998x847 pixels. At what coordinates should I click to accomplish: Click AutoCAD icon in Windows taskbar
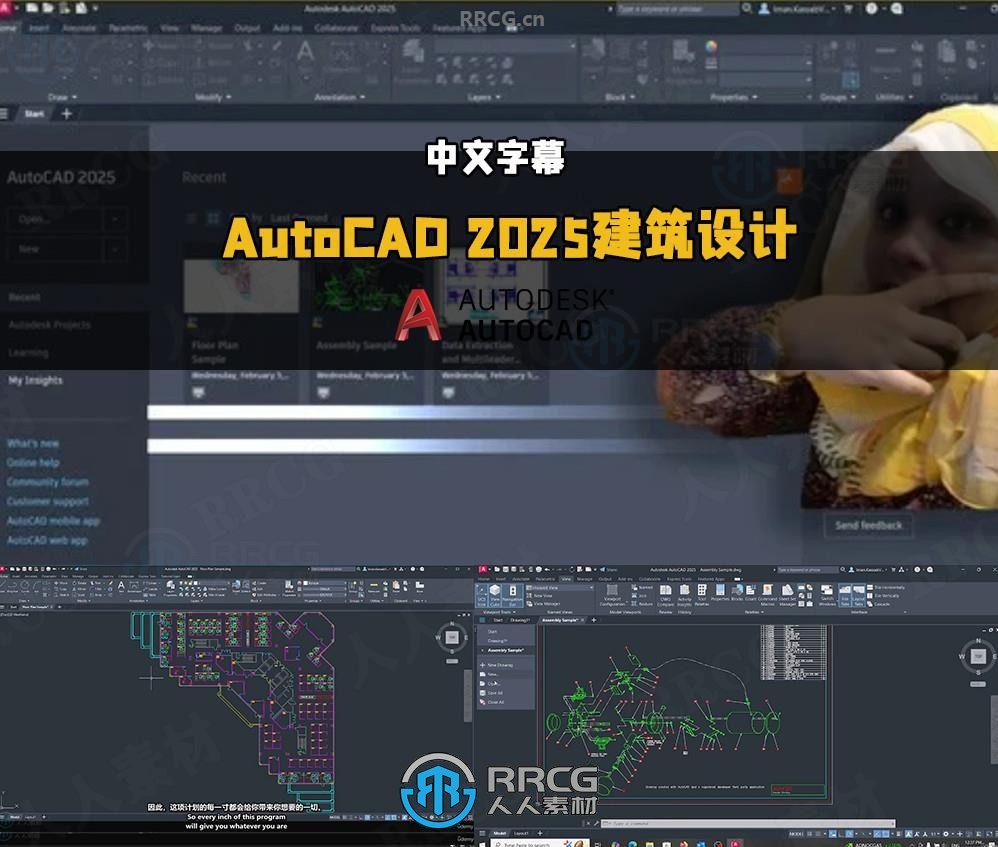[736, 844]
